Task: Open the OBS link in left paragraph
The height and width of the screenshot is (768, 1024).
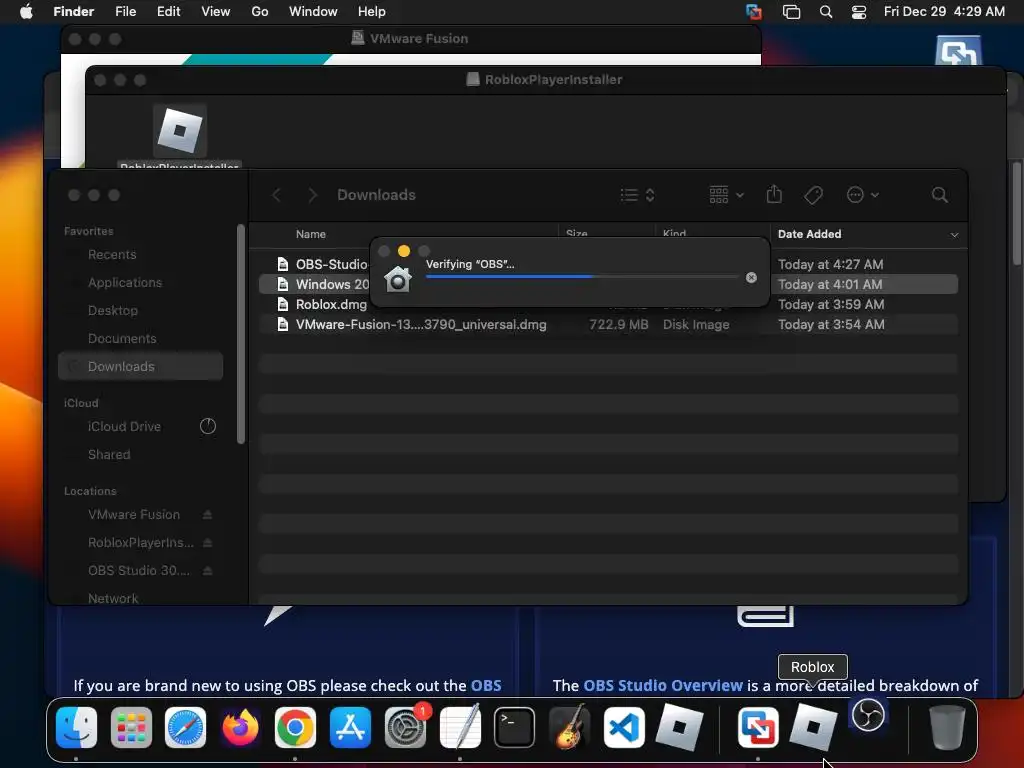Action: pos(486,686)
